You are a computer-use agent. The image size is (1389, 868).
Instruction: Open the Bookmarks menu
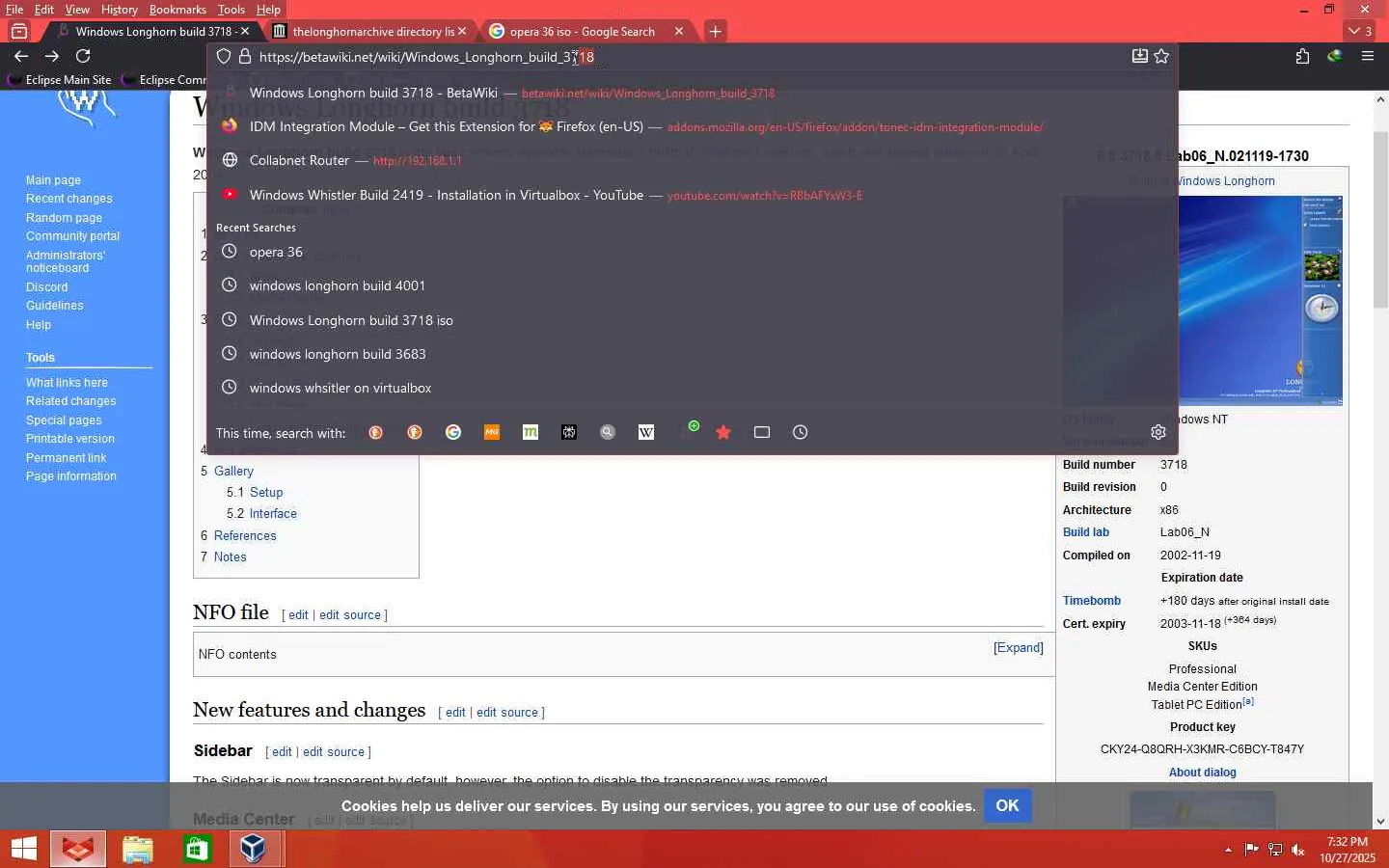coord(177,10)
